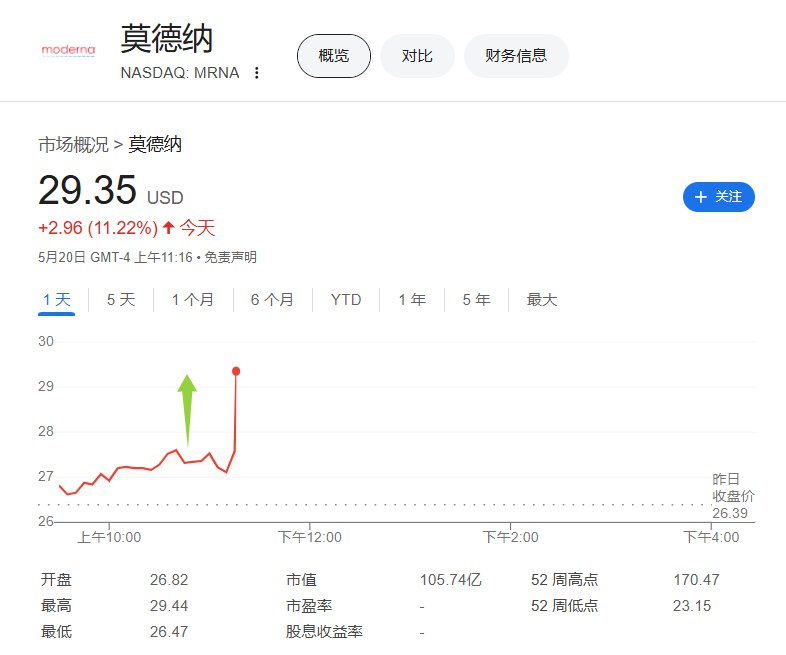Screen dimensions: 786x655
Task: Open the three-dot menu beside NASDAQ: MRNA
Action: click(257, 73)
